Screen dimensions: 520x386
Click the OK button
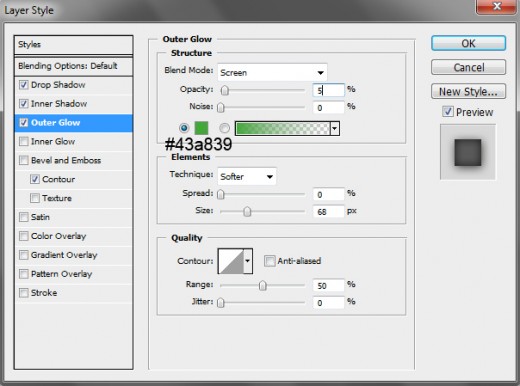coord(468,43)
